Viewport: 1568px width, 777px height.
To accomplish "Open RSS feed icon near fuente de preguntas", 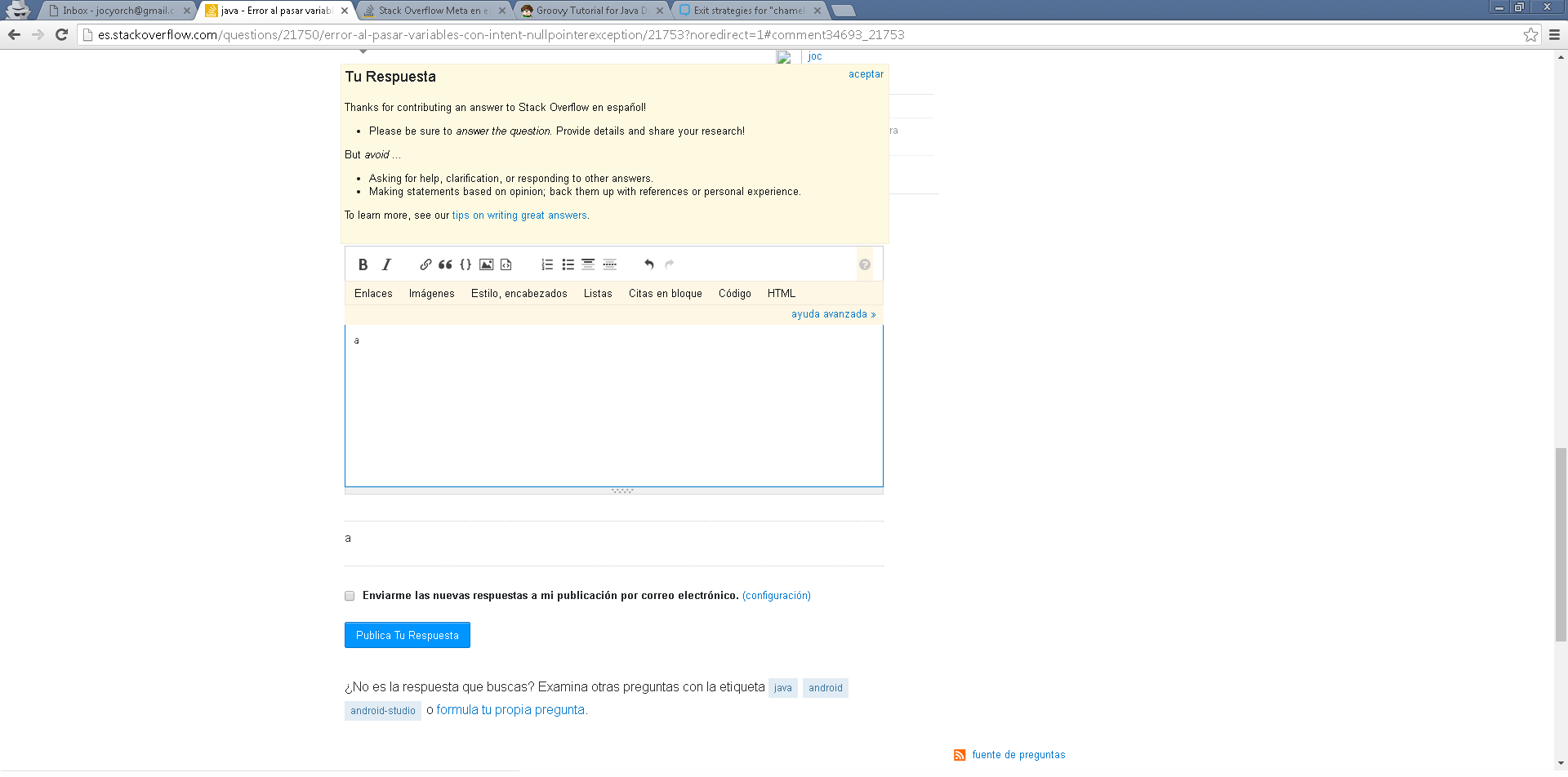I will 960,755.
